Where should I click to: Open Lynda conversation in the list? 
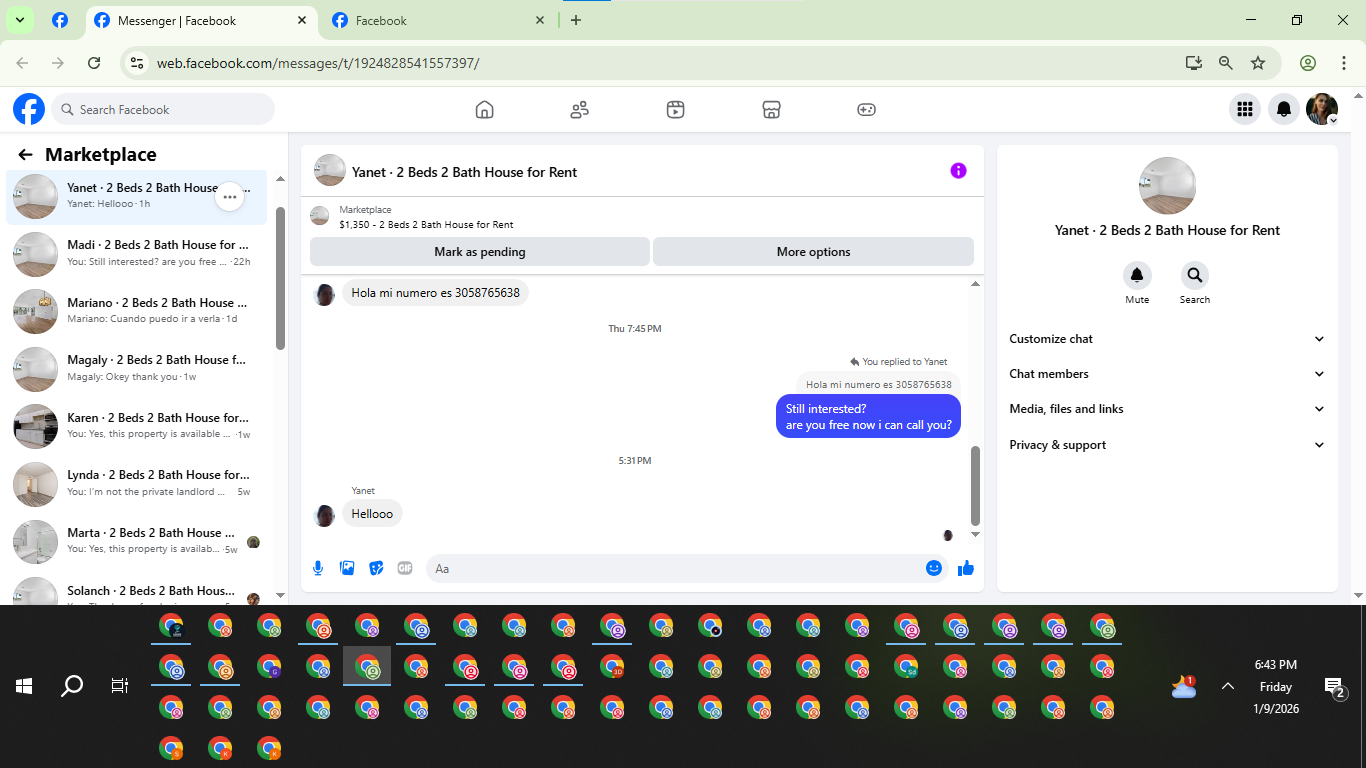point(137,484)
